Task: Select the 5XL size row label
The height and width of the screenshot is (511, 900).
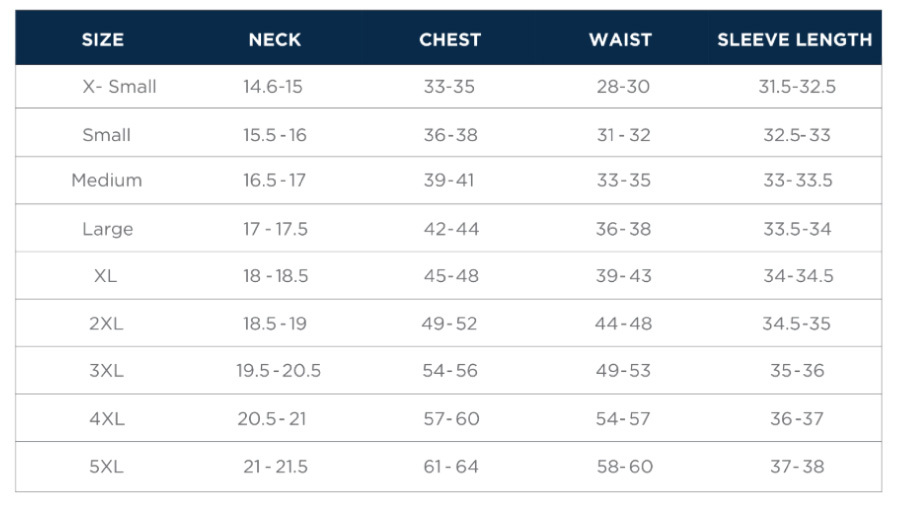Action: (106, 467)
